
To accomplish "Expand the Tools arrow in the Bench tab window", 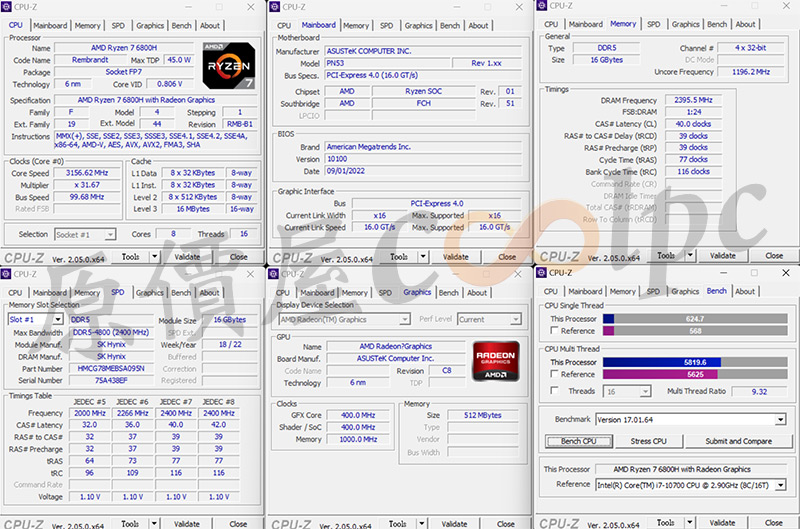I will [690, 522].
